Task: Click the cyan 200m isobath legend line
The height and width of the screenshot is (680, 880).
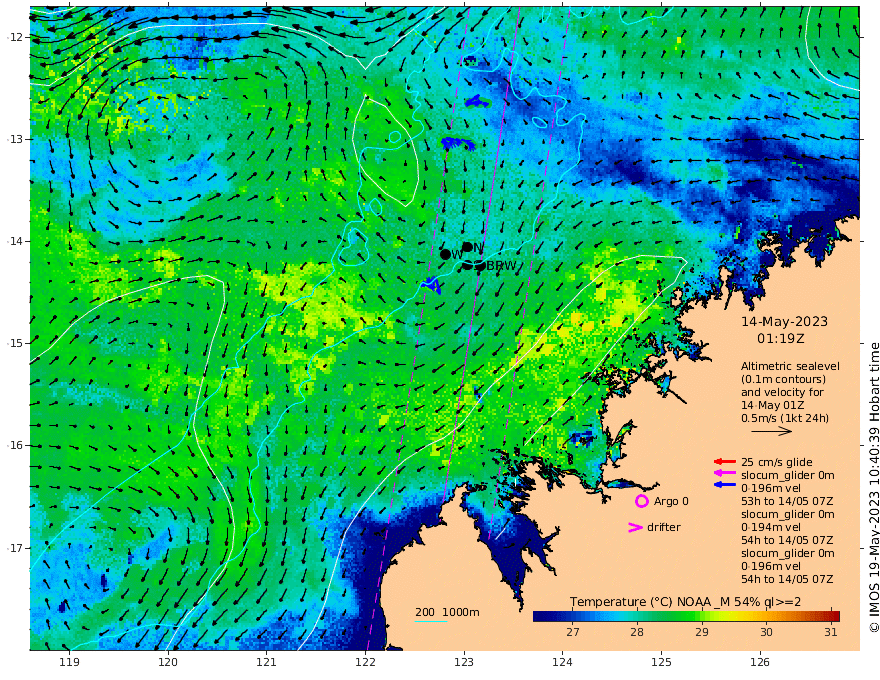Action: click(x=430, y=622)
